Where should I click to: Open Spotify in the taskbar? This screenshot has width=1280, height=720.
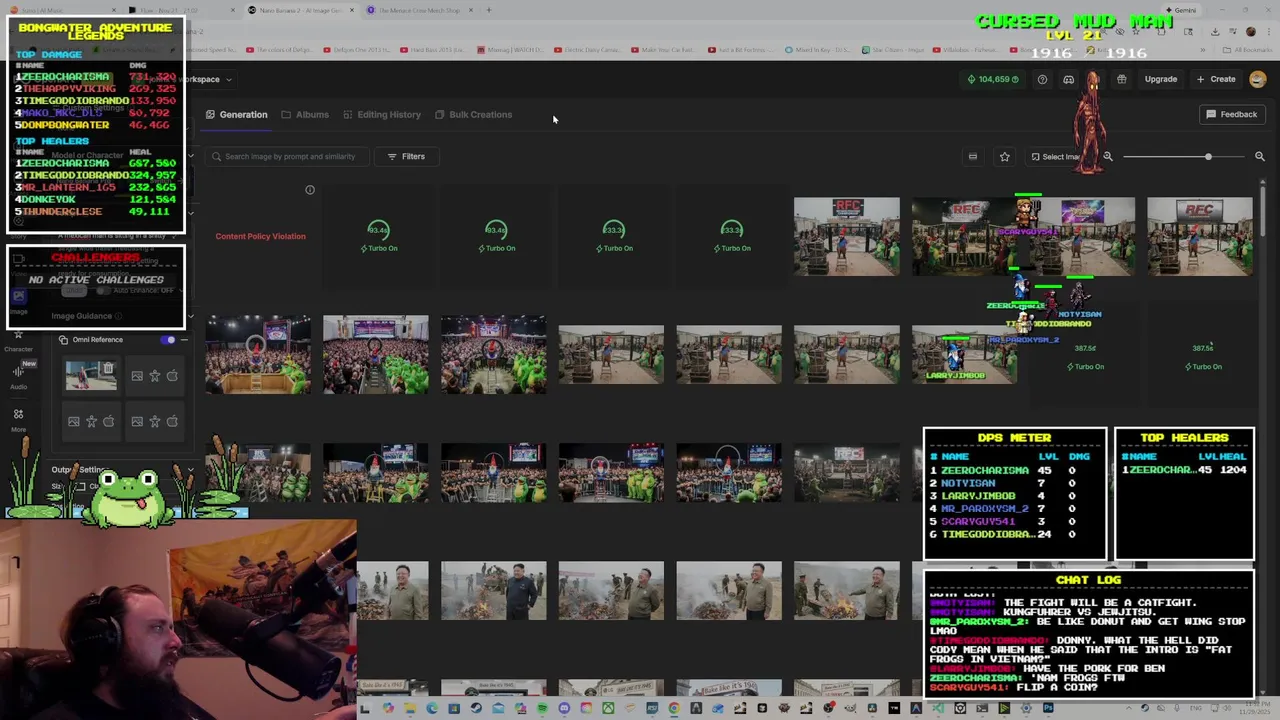(x=542, y=709)
